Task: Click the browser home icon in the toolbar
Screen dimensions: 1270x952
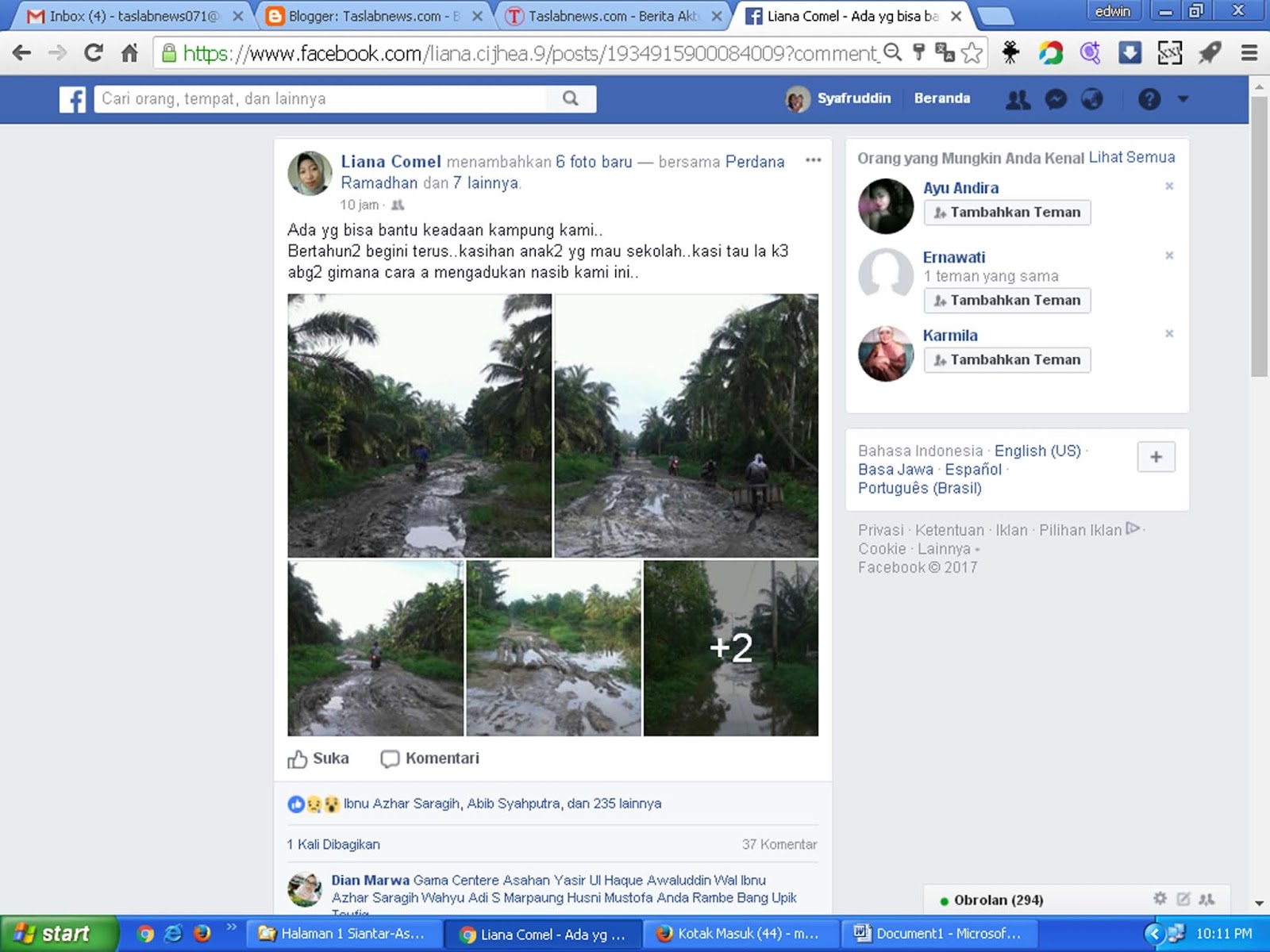Action: [129, 52]
